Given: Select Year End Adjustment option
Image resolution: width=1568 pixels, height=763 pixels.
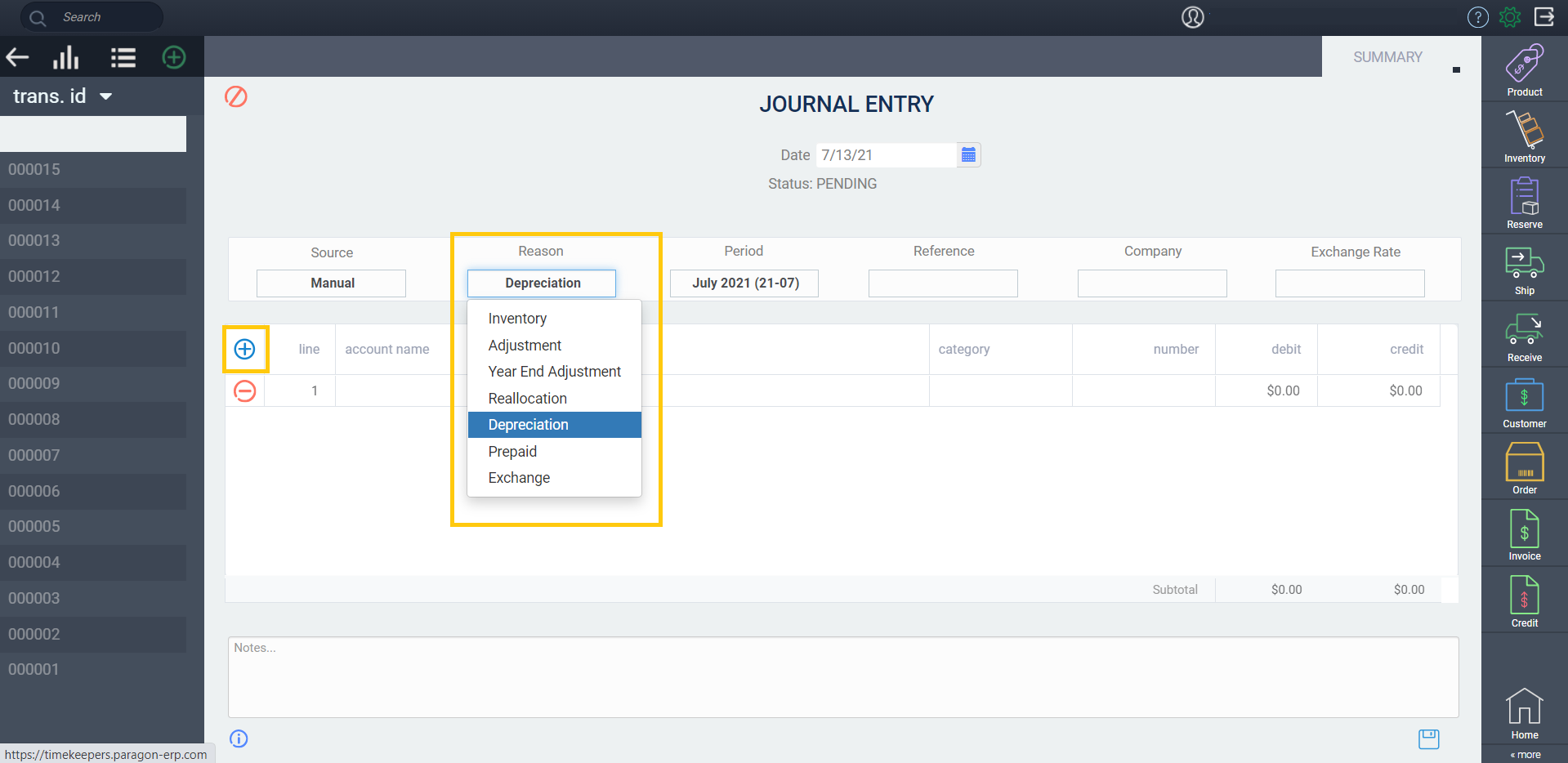Looking at the screenshot, I should (x=554, y=372).
